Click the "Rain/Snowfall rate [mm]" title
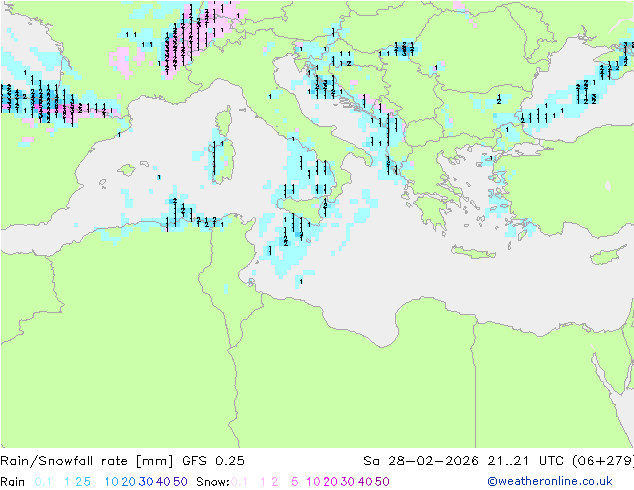The height and width of the screenshot is (490, 634). pyautogui.click(x=87, y=461)
